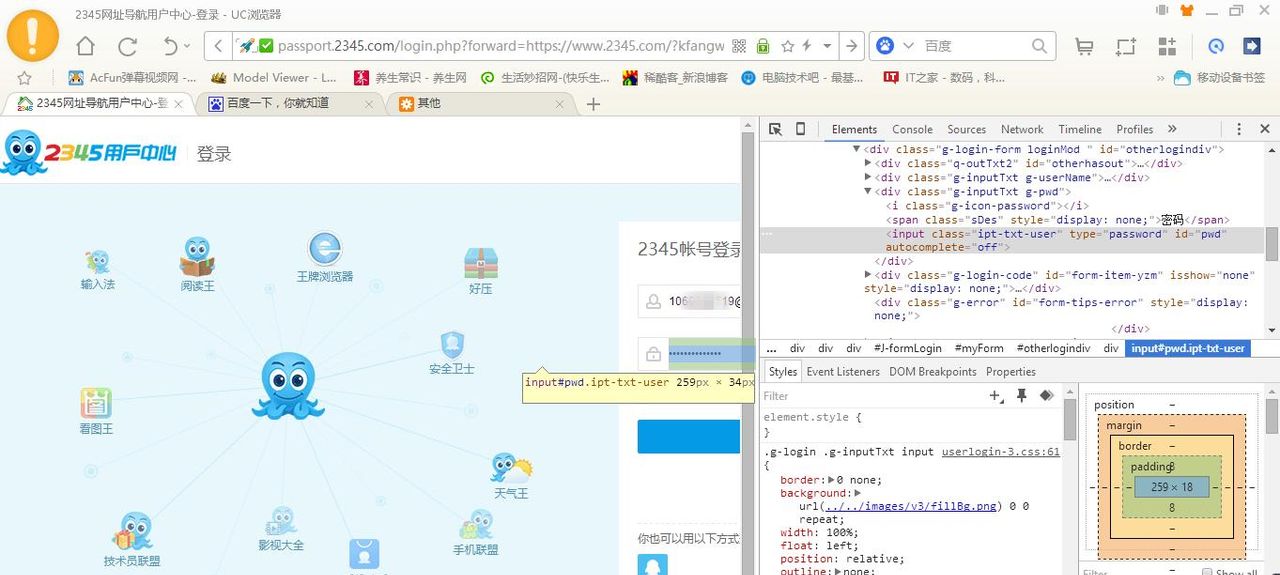Viewport: 1280px width, 575px height.
Task: Expand the g-inputTxt g-userName div
Action: (868, 178)
